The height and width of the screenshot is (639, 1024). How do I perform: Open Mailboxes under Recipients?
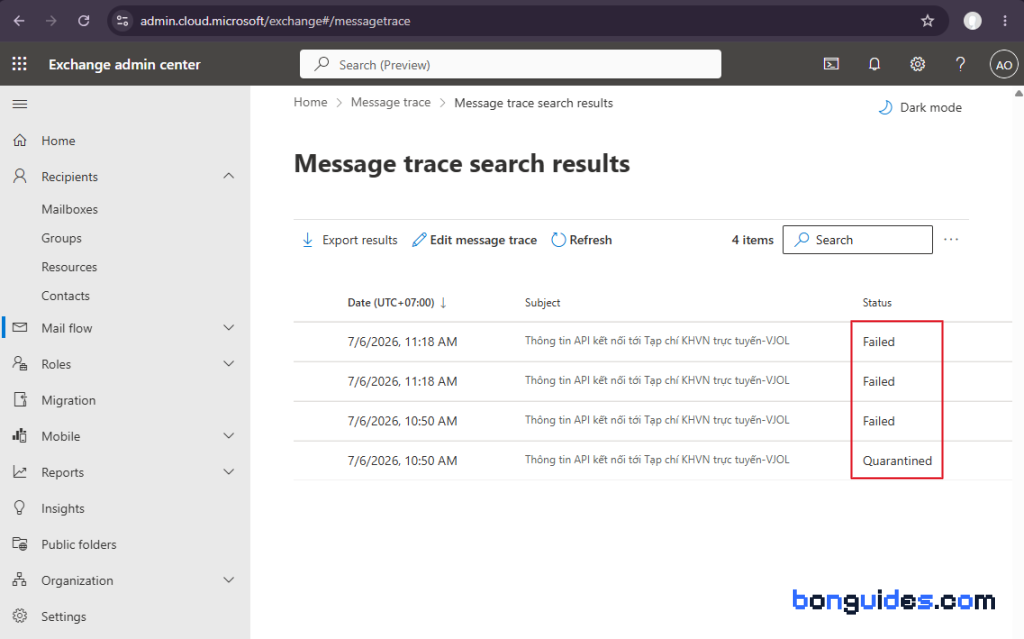pyautogui.click(x=70, y=209)
